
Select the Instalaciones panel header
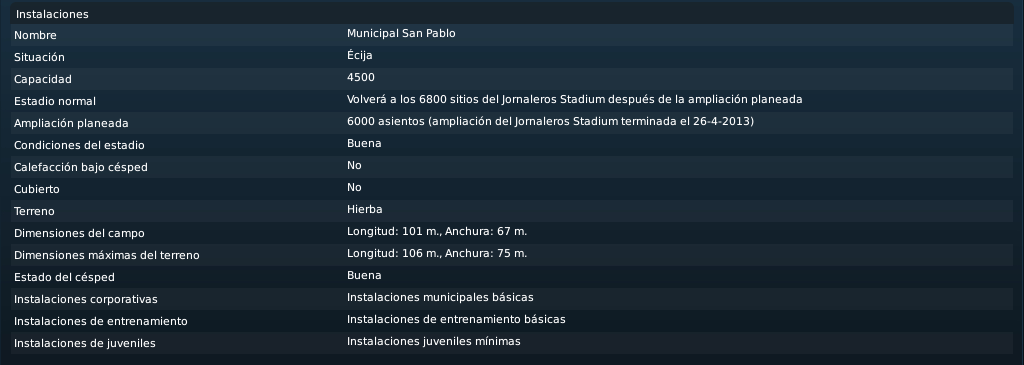tap(52, 14)
